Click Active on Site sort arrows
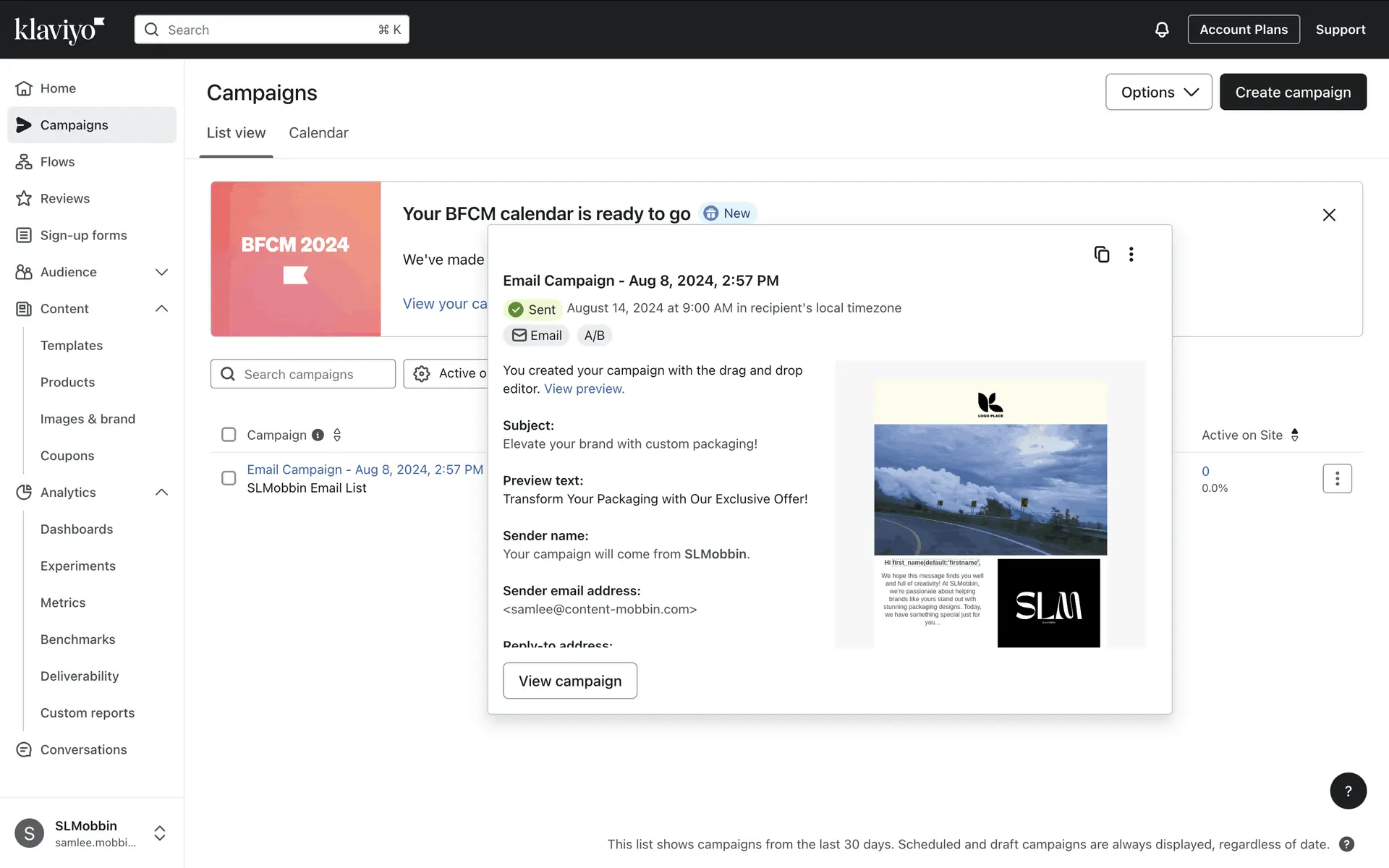The image size is (1389, 868). tap(1294, 435)
